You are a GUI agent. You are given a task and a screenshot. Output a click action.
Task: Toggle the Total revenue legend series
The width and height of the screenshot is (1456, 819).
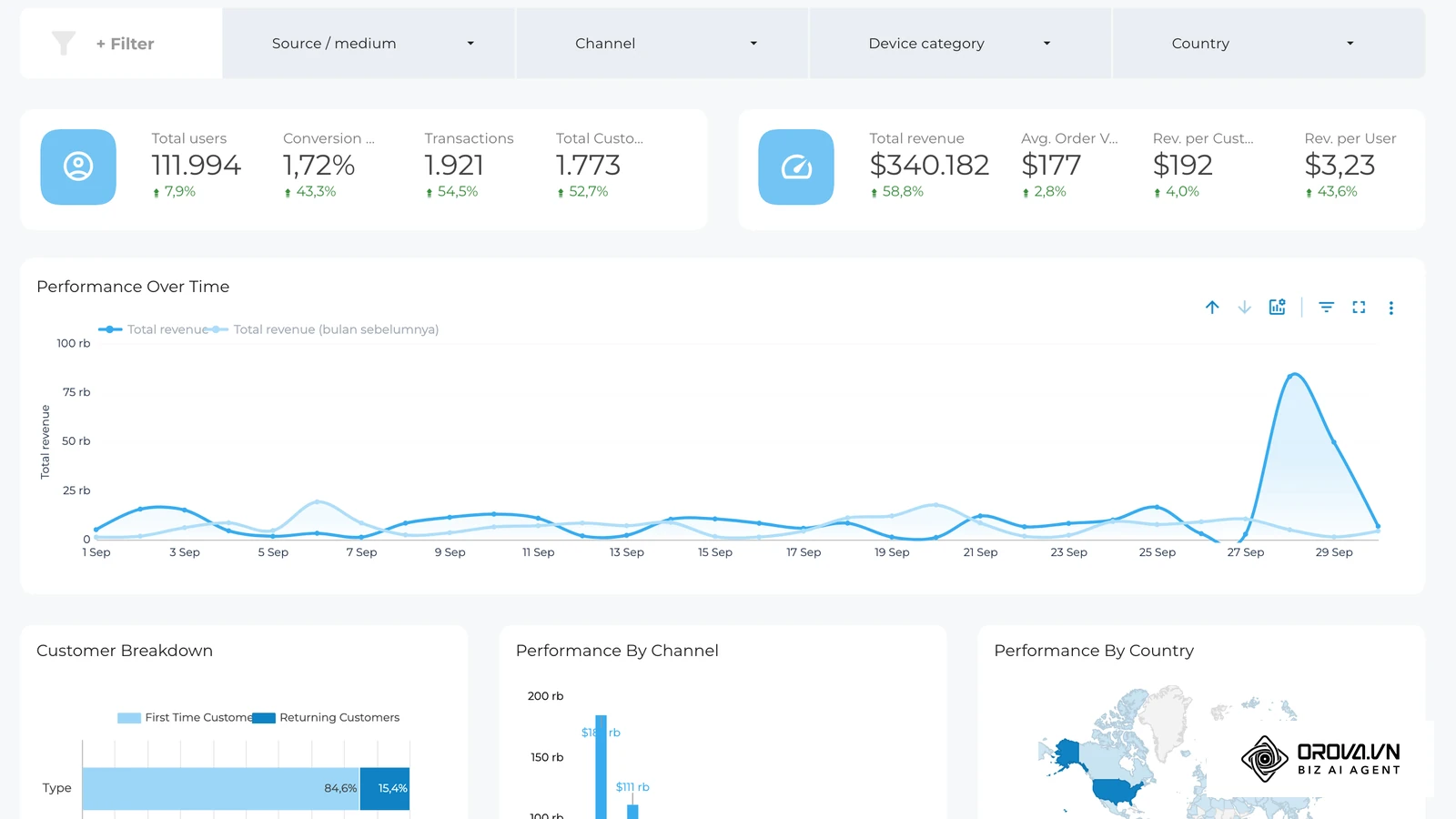pyautogui.click(x=153, y=329)
